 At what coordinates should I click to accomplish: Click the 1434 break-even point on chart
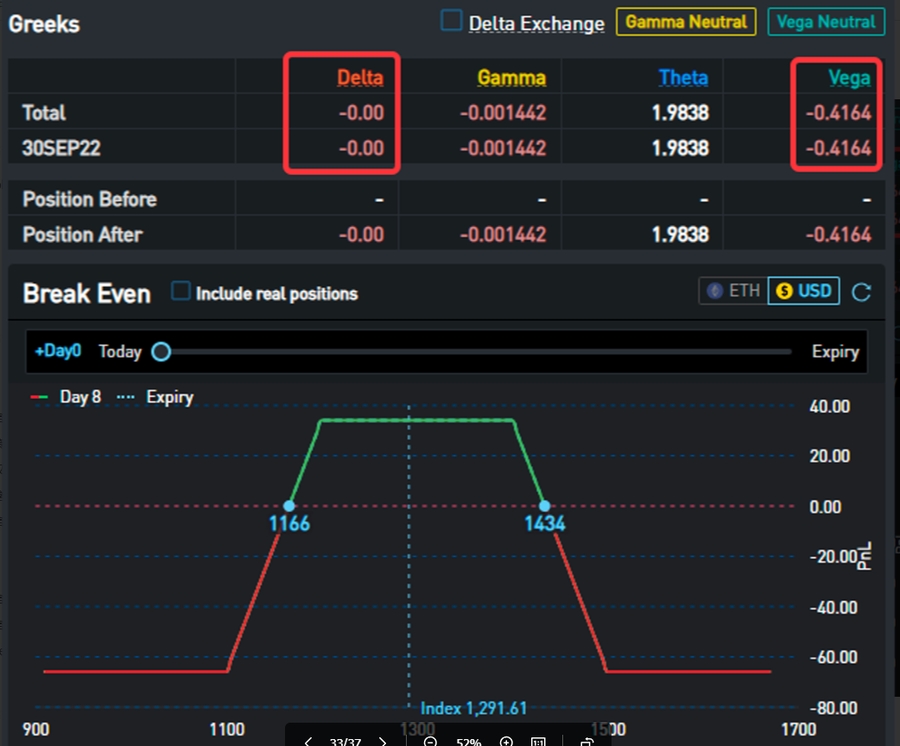(544, 507)
